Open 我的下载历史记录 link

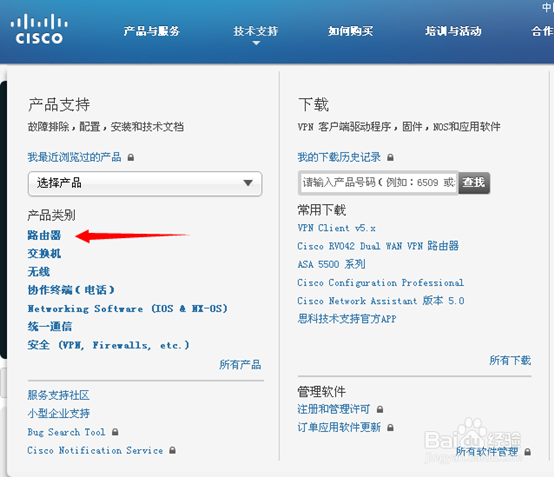pos(339,157)
